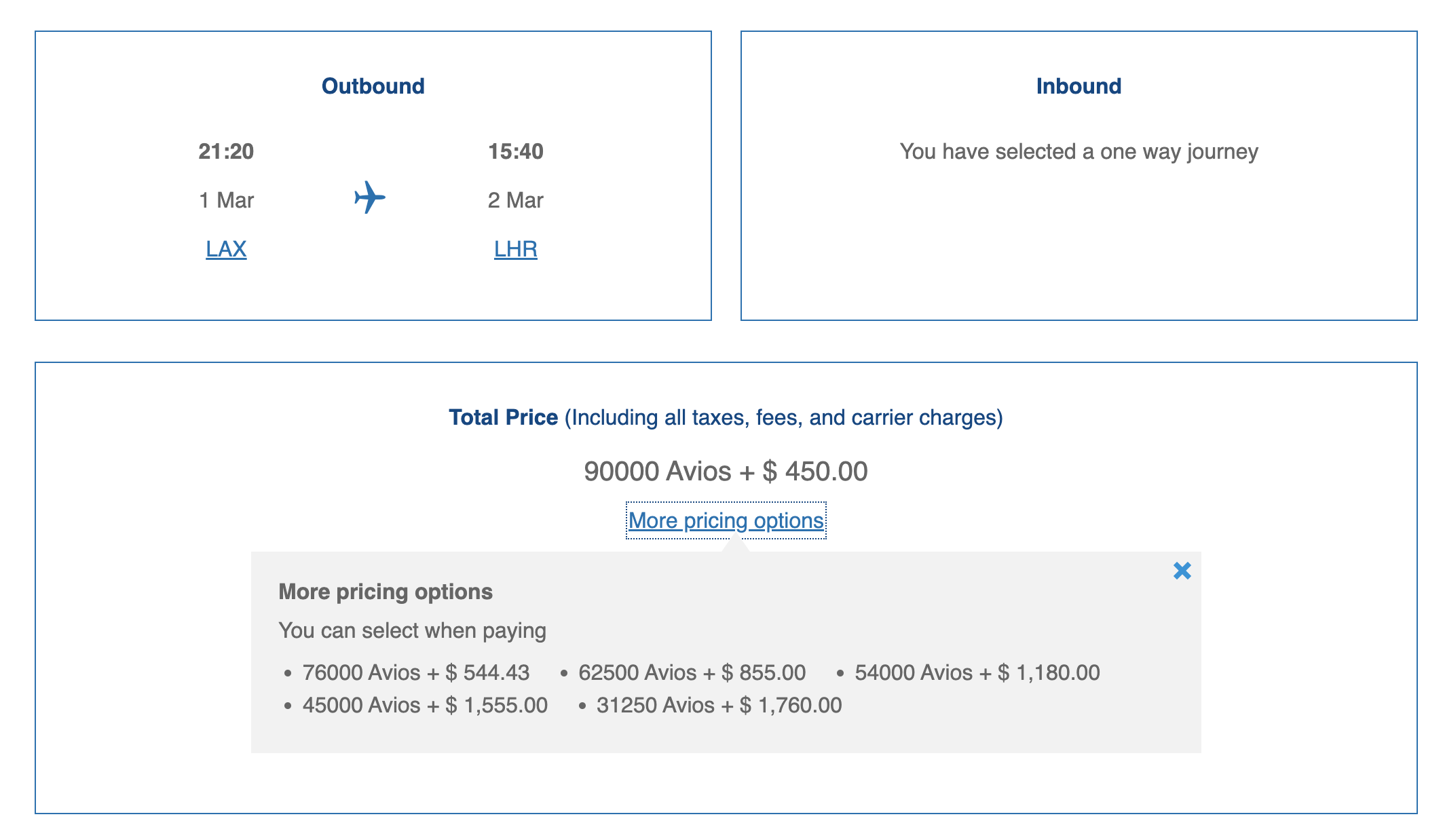Image resolution: width=1443 pixels, height=840 pixels.
Task: Click the More pricing options link
Action: pyautogui.click(x=725, y=520)
